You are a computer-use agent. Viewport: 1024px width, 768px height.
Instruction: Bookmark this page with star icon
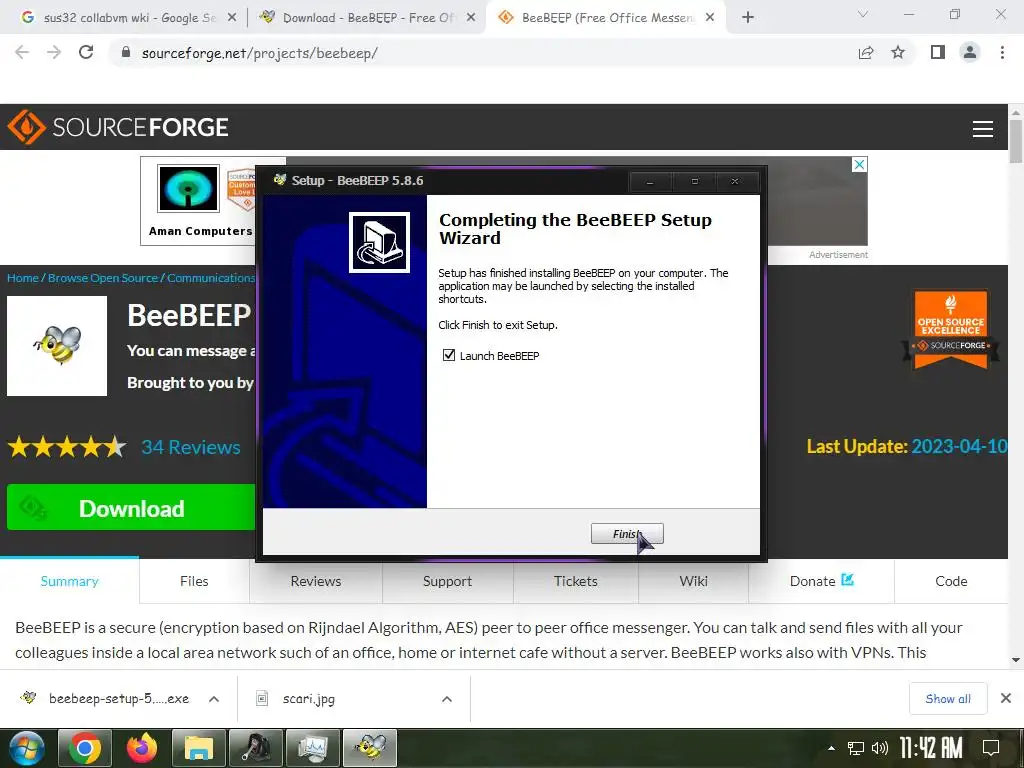coord(898,53)
